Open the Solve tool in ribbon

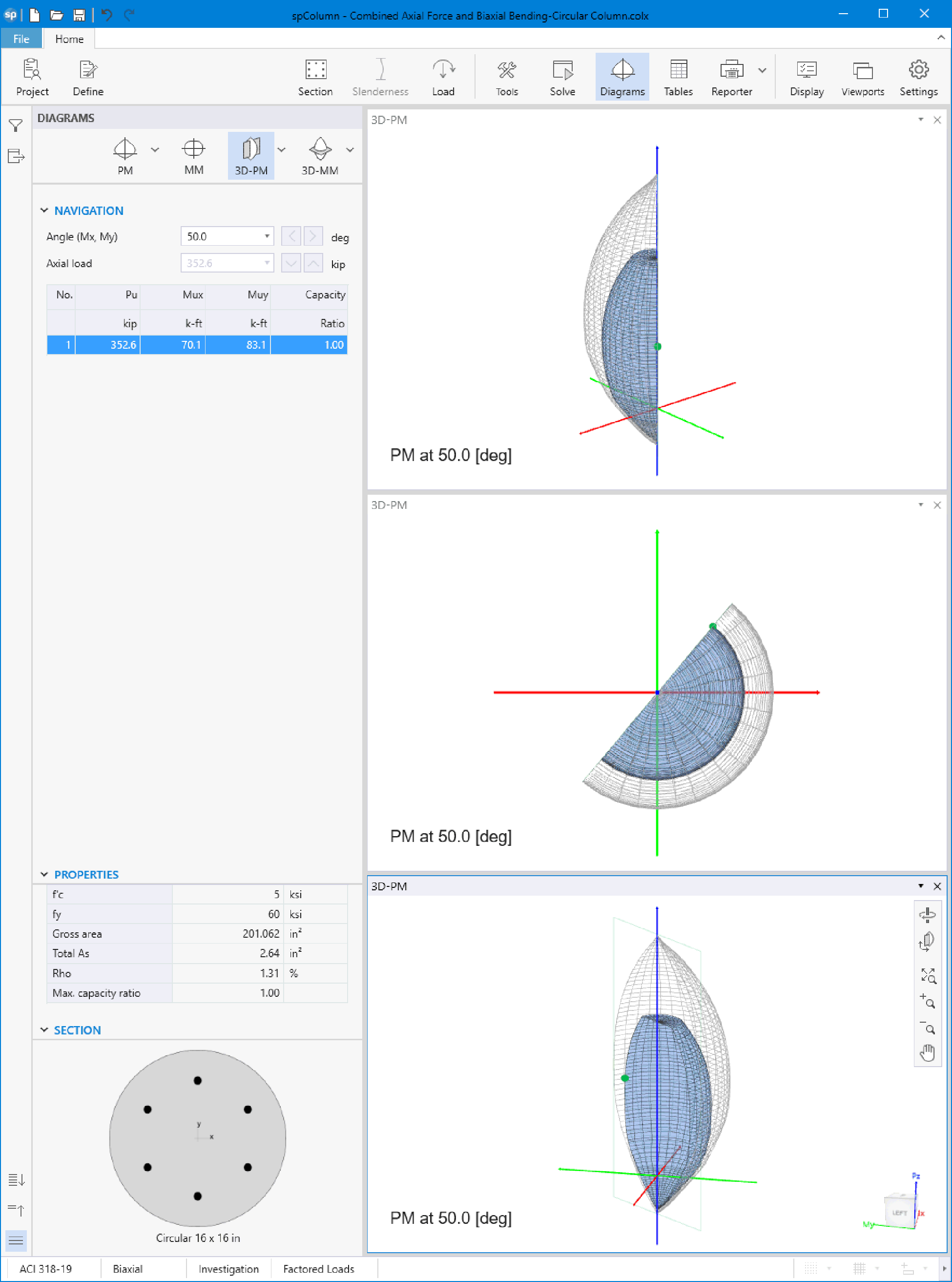coord(562,77)
